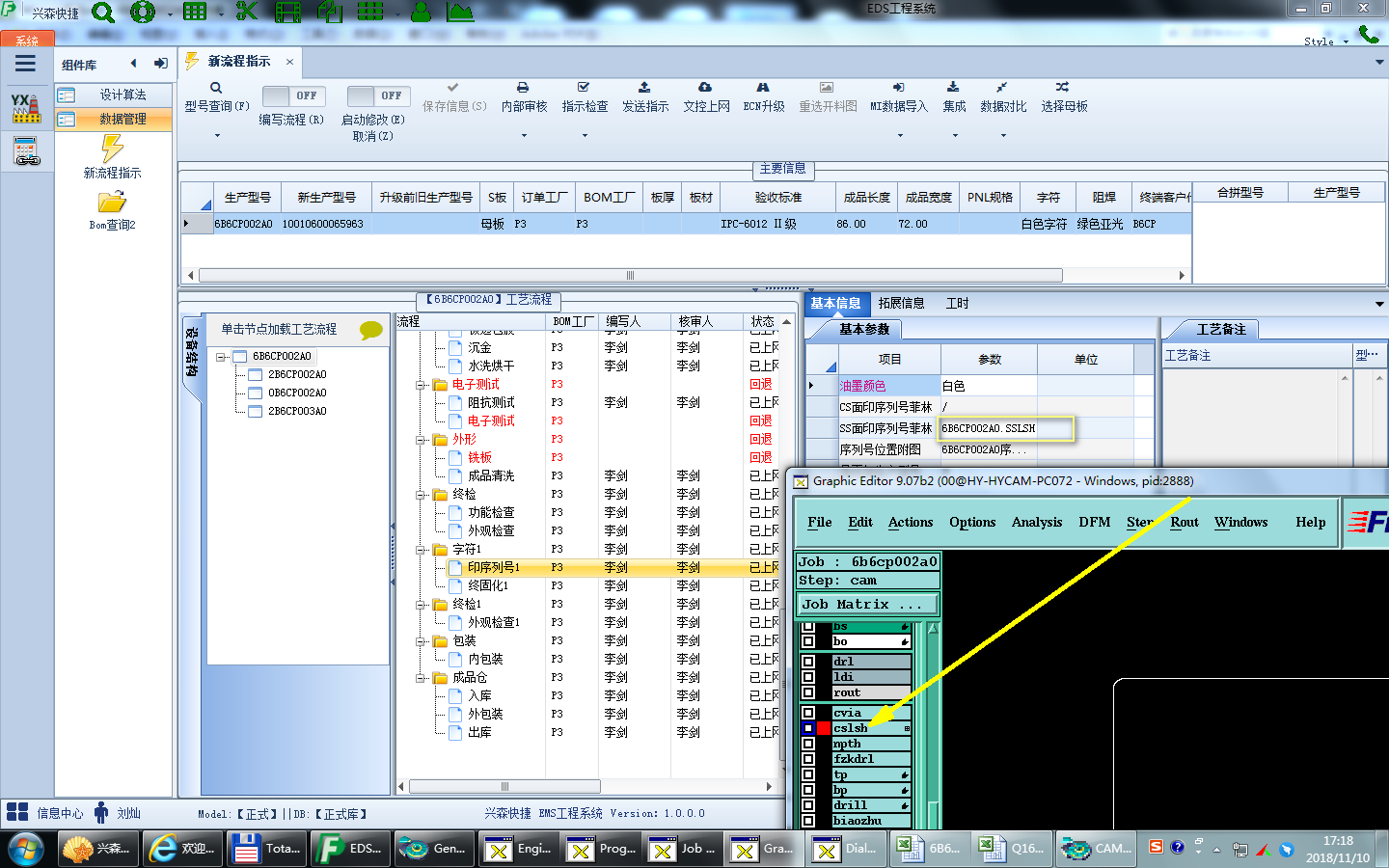Viewport: 1389px width, 868px height.
Task: Open the Windows Start button
Action: tap(25, 850)
